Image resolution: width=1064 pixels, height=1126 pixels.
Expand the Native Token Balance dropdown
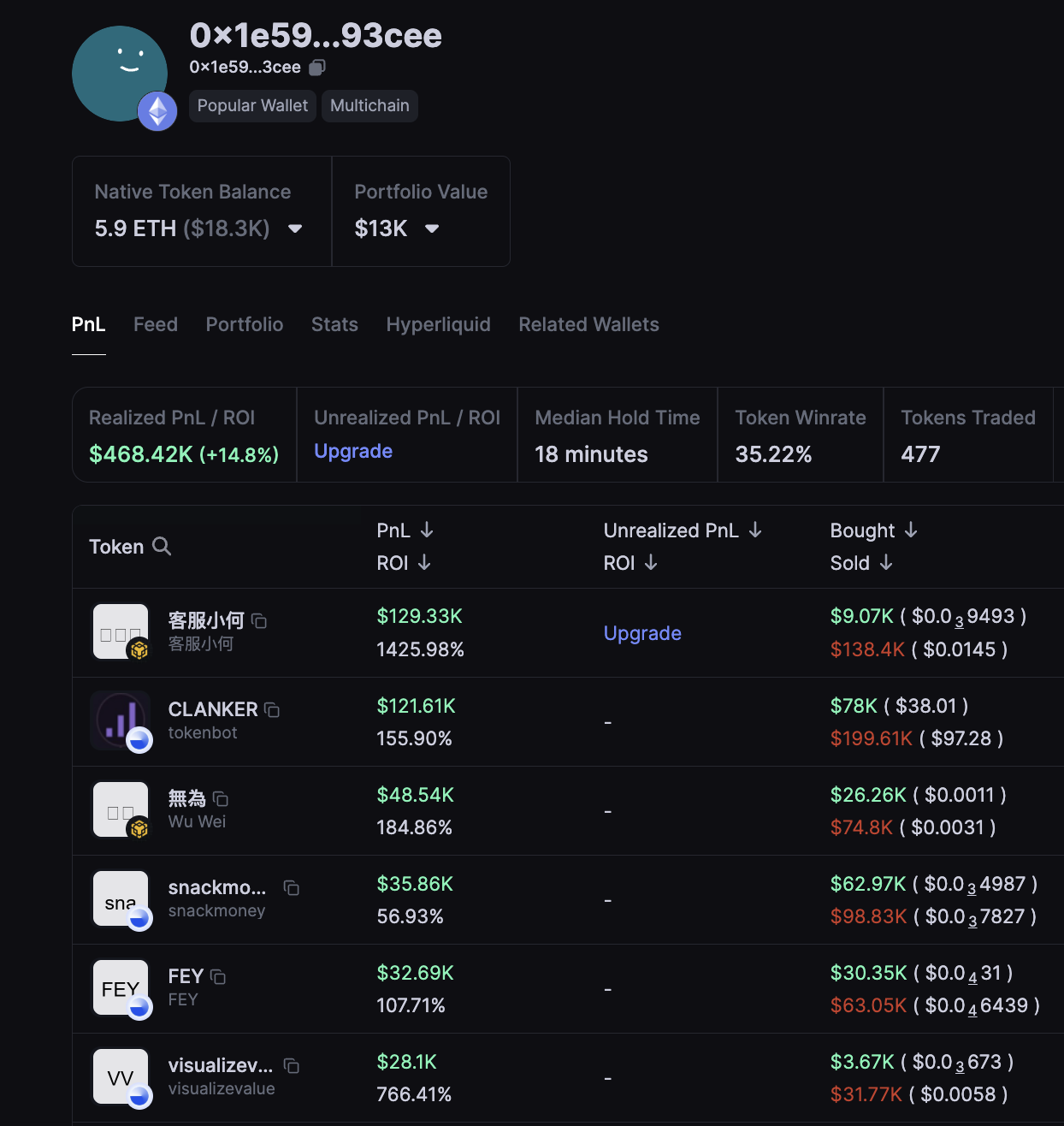[295, 228]
